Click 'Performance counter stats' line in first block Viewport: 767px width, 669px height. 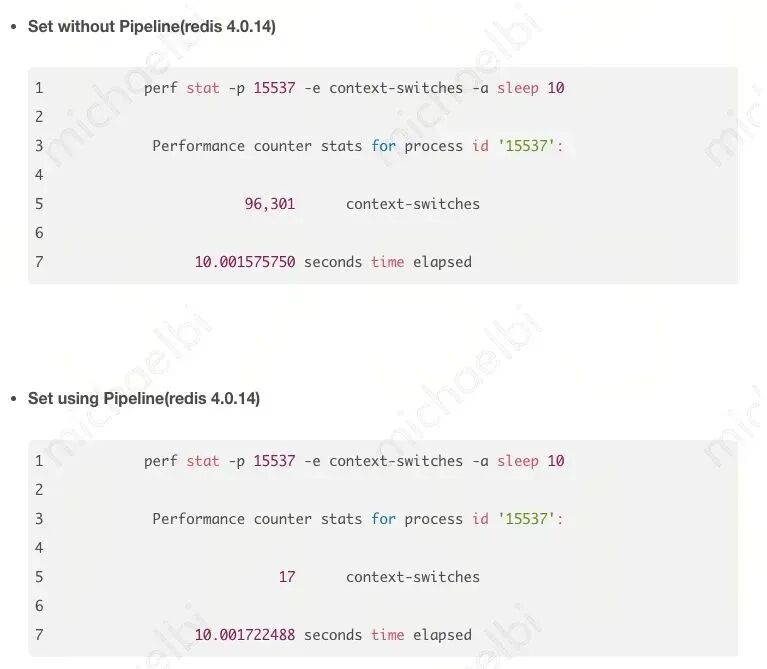pos(358,146)
